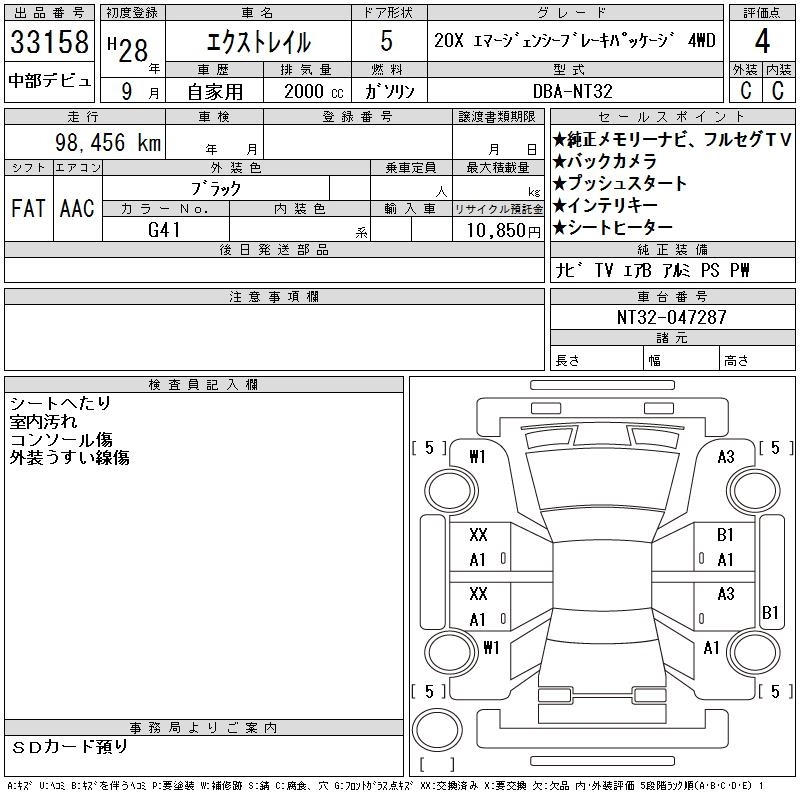This screenshot has width=800, height=800.
Task: Click the damage code legend line at bottom
Action: (x=385, y=786)
